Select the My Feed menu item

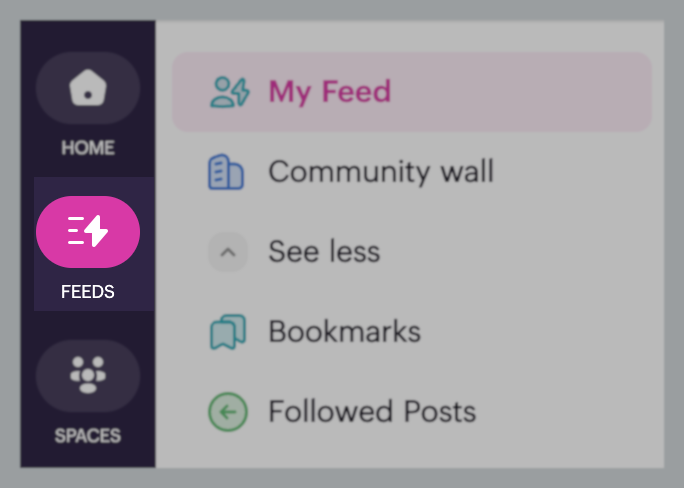pos(412,92)
